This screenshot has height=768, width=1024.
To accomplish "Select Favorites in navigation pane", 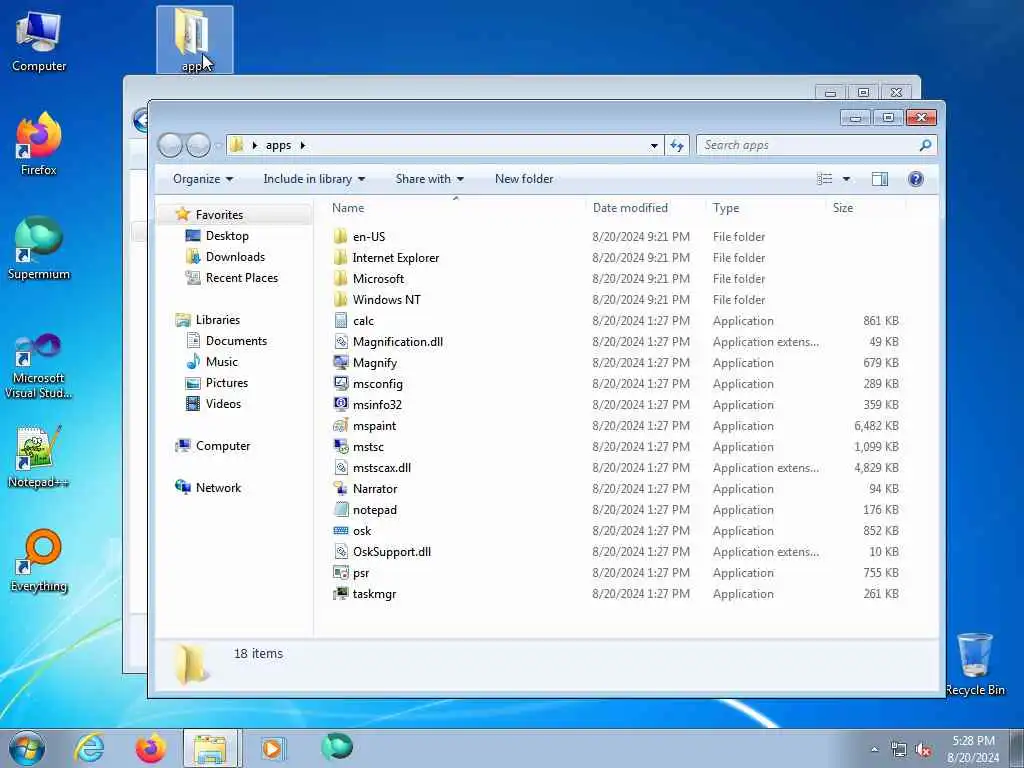I will pyautogui.click(x=219, y=215).
